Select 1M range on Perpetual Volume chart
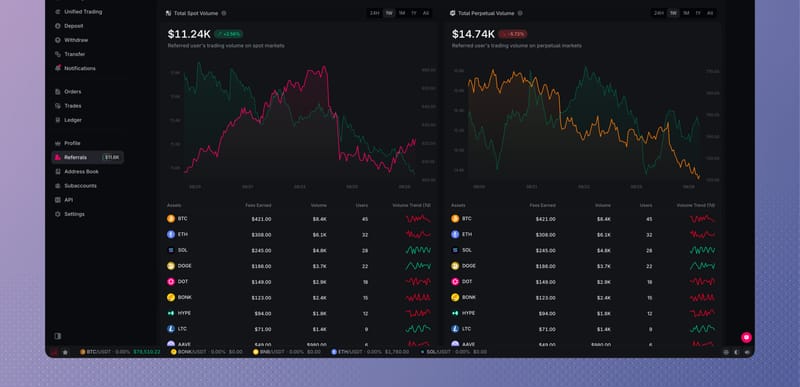Viewport: 800px width, 387px height. point(686,13)
